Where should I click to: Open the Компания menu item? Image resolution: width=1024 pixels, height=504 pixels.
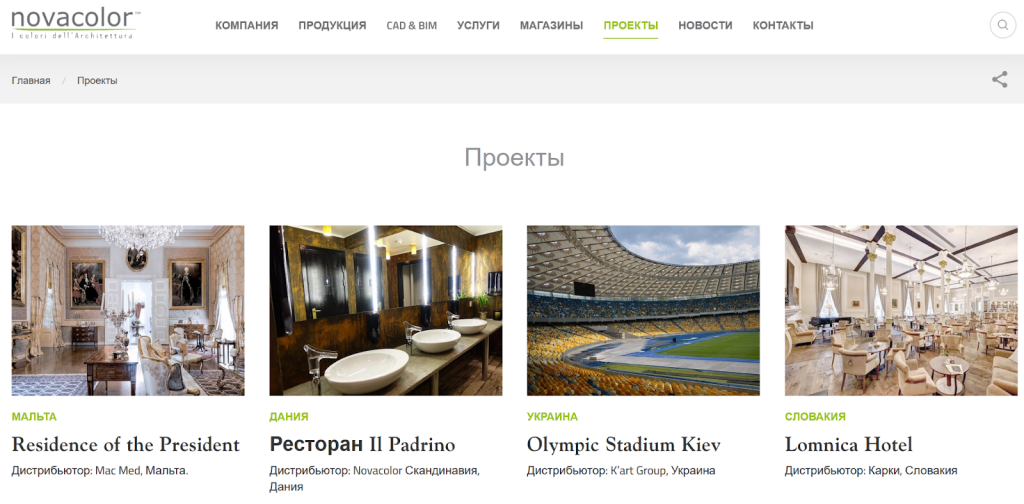click(x=247, y=25)
